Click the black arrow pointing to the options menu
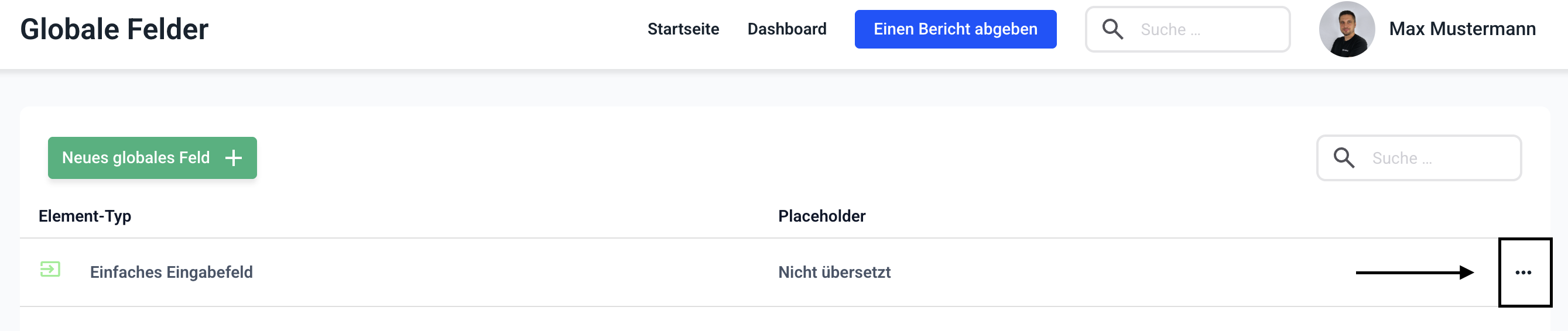 pyautogui.click(x=1413, y=273)
